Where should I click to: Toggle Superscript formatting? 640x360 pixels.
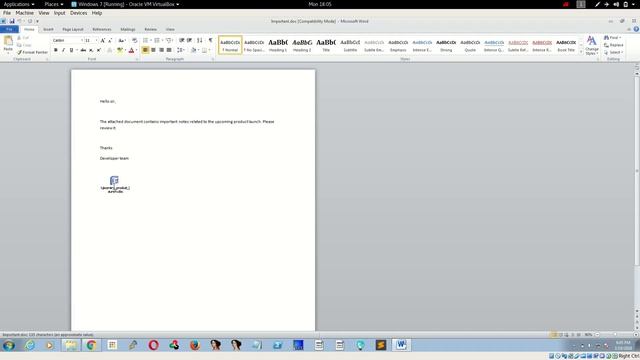(99, 50)
